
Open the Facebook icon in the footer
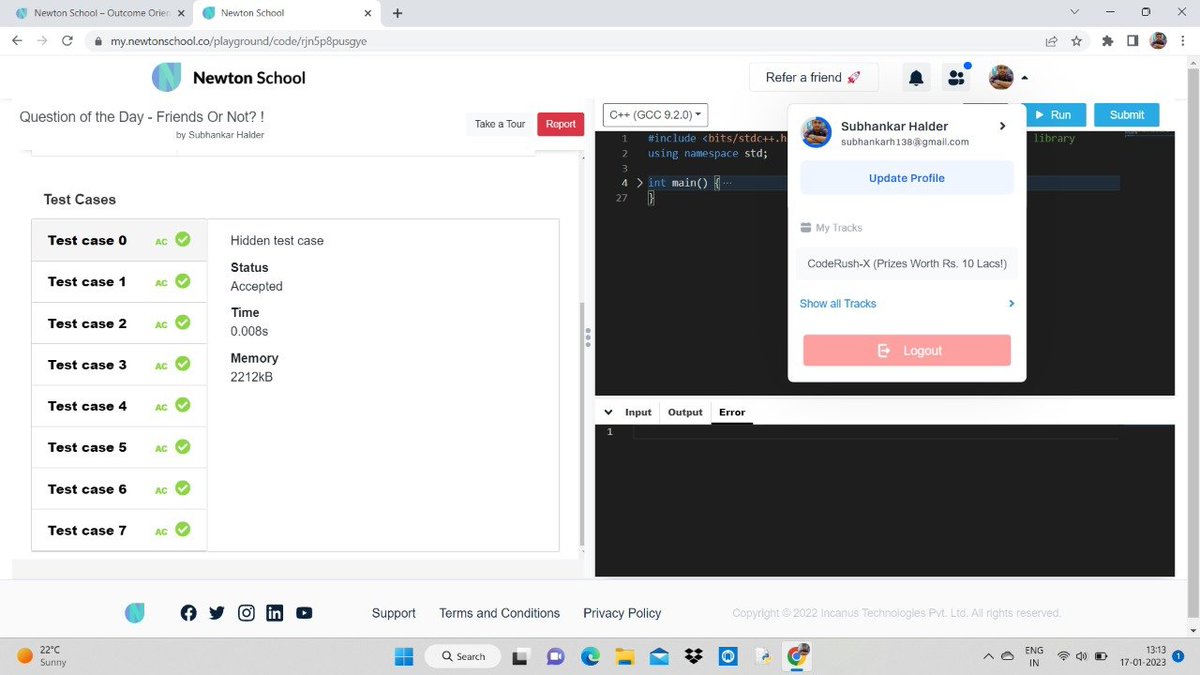click(188, 613)
